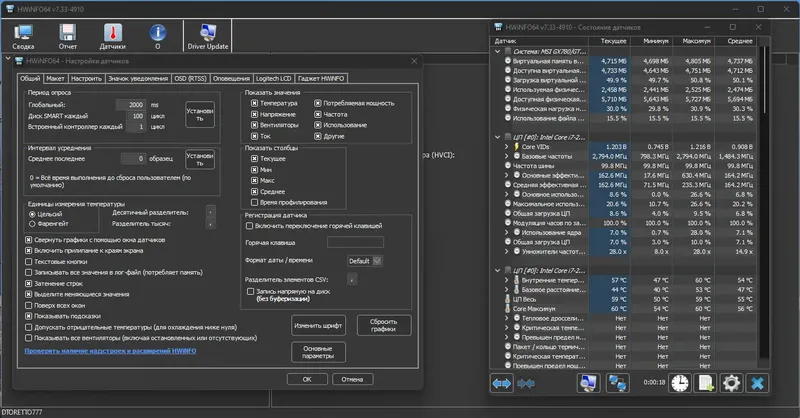The width and height of the screenshot is (800, 418).
Task: Click the Отчет report save icon
Action: click(x=67, y=37)
